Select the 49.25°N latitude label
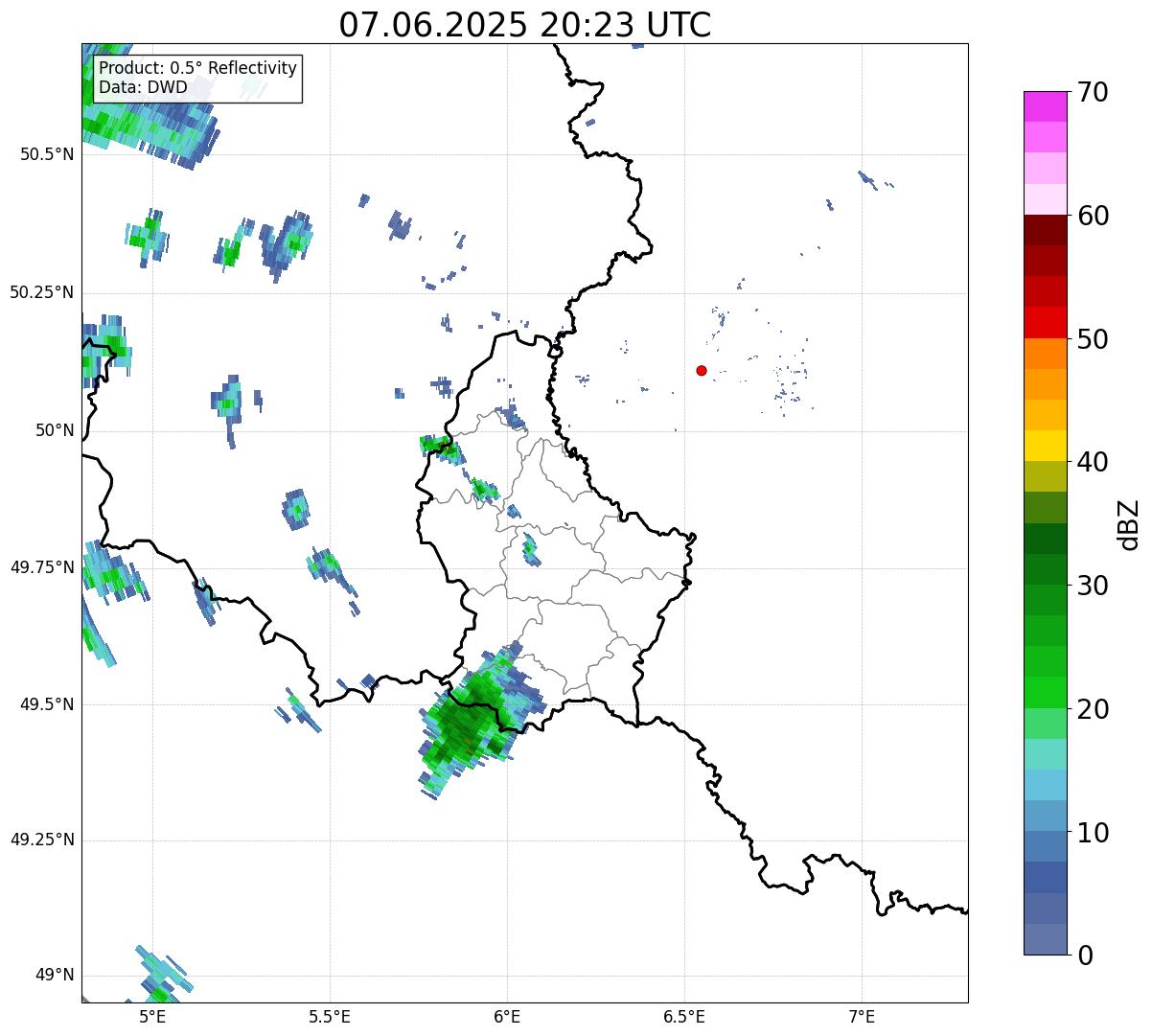Image resolution: width=1152 pixels, height=1036 pixels. point(42,840)
